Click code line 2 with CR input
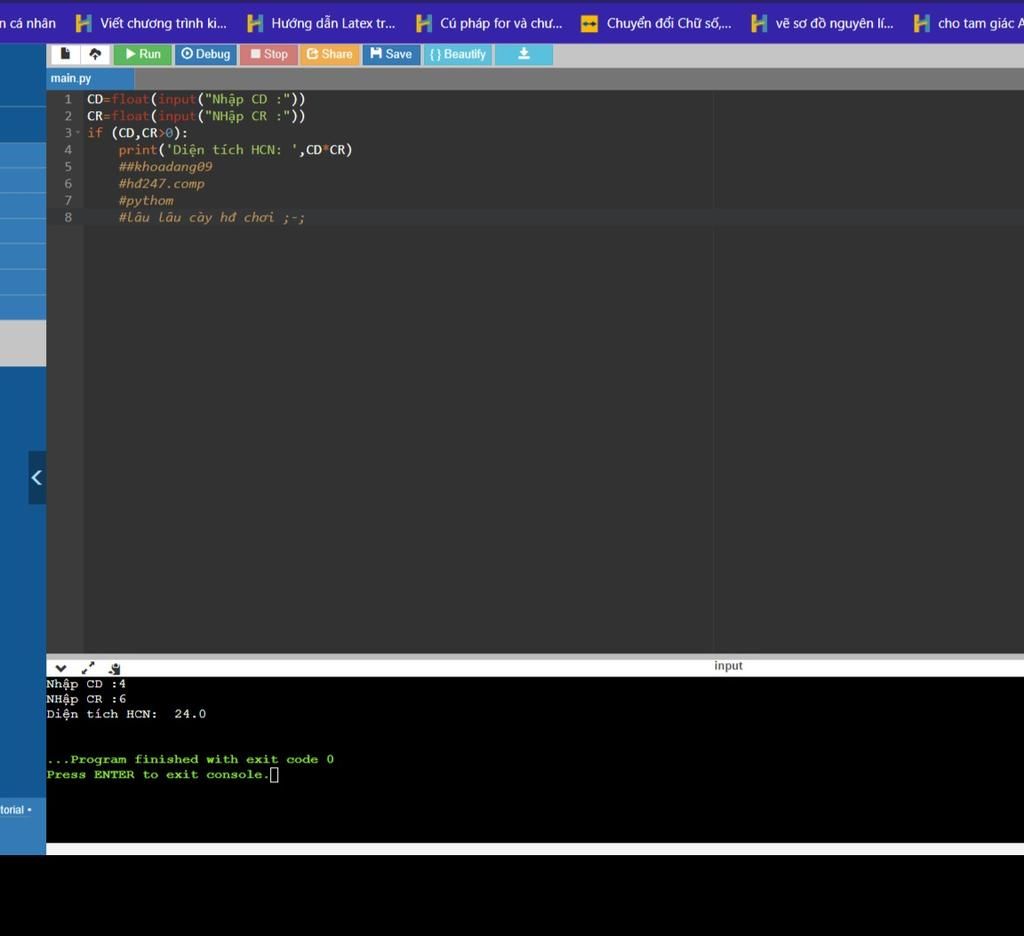This screenshot has height=936, width=1024. (196, 116)
